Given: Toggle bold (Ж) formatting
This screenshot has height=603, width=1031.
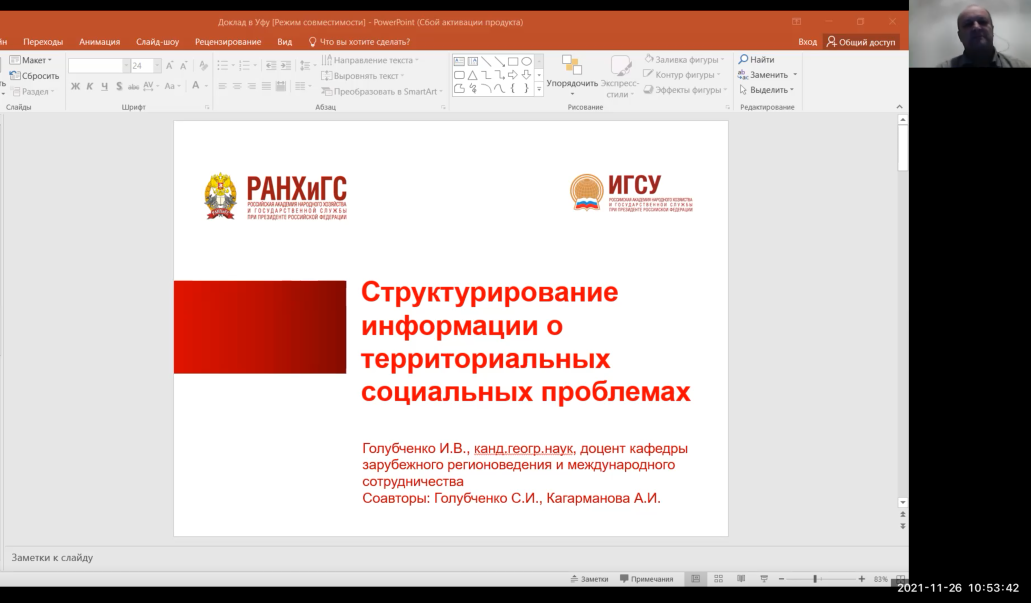Looking at the screenshot, I should pos(75,87).
